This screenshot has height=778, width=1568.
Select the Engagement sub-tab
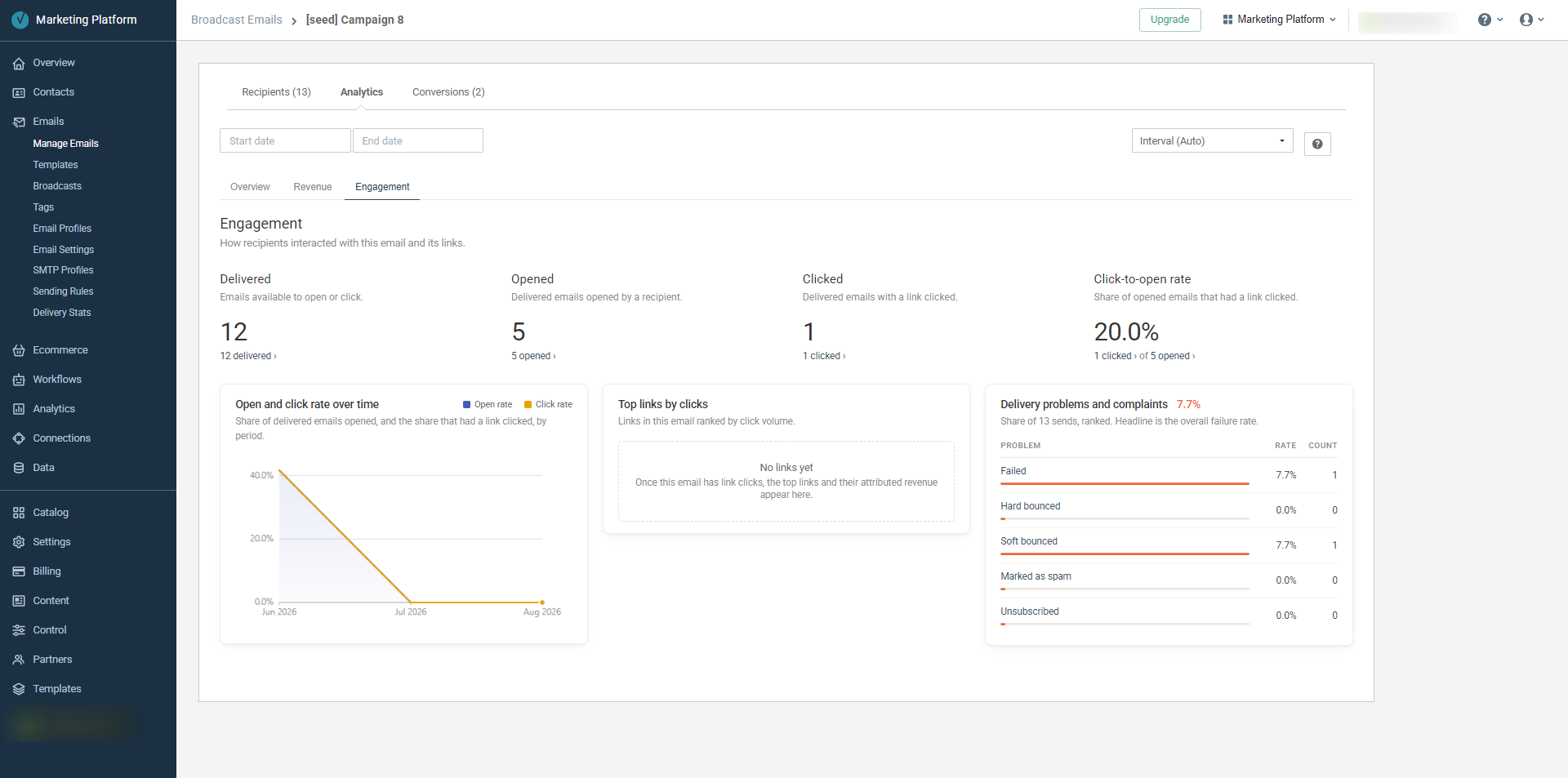[382, 187]
